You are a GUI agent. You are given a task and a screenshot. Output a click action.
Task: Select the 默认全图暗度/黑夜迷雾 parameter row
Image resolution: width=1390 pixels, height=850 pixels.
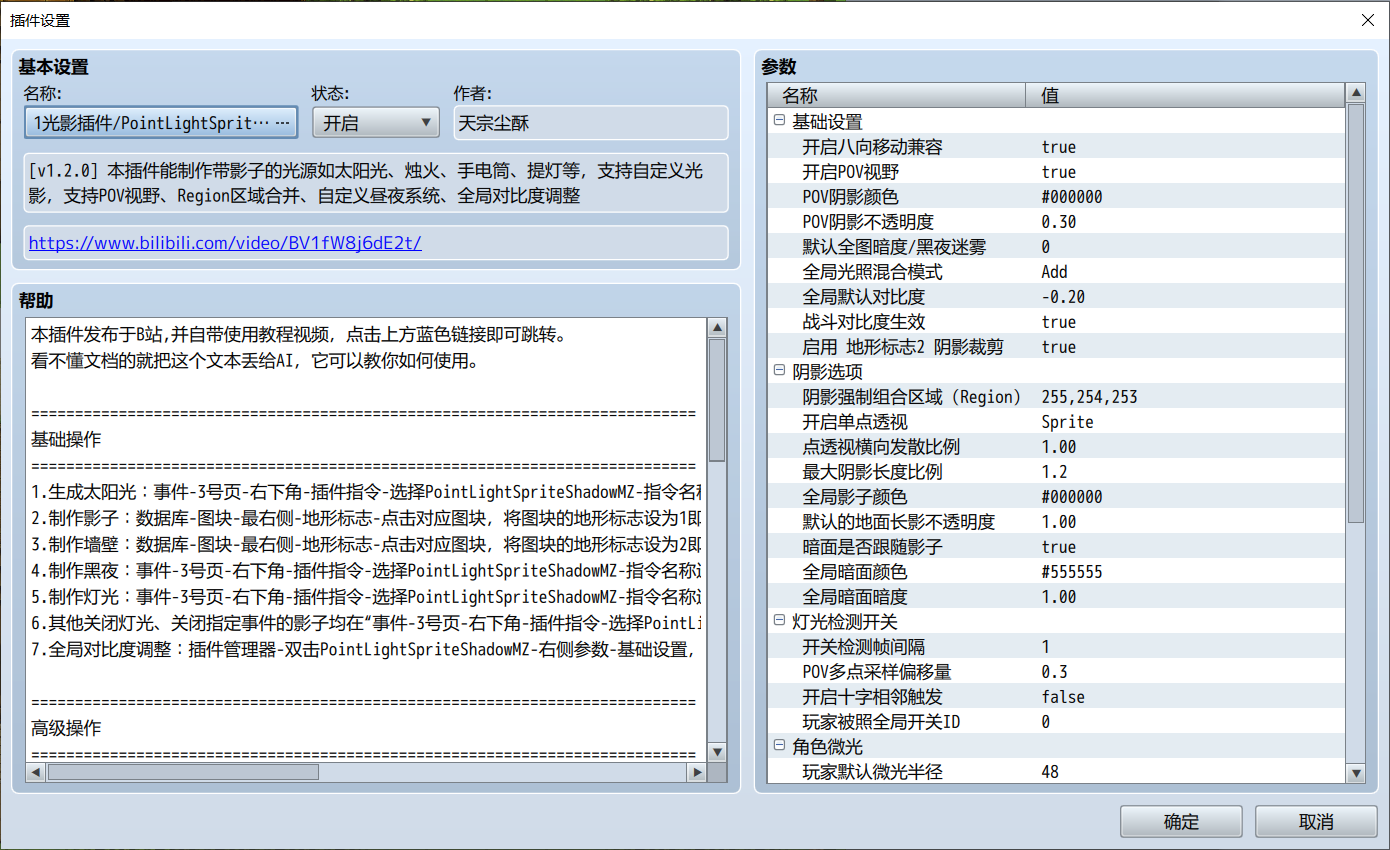coord(1056,247)
